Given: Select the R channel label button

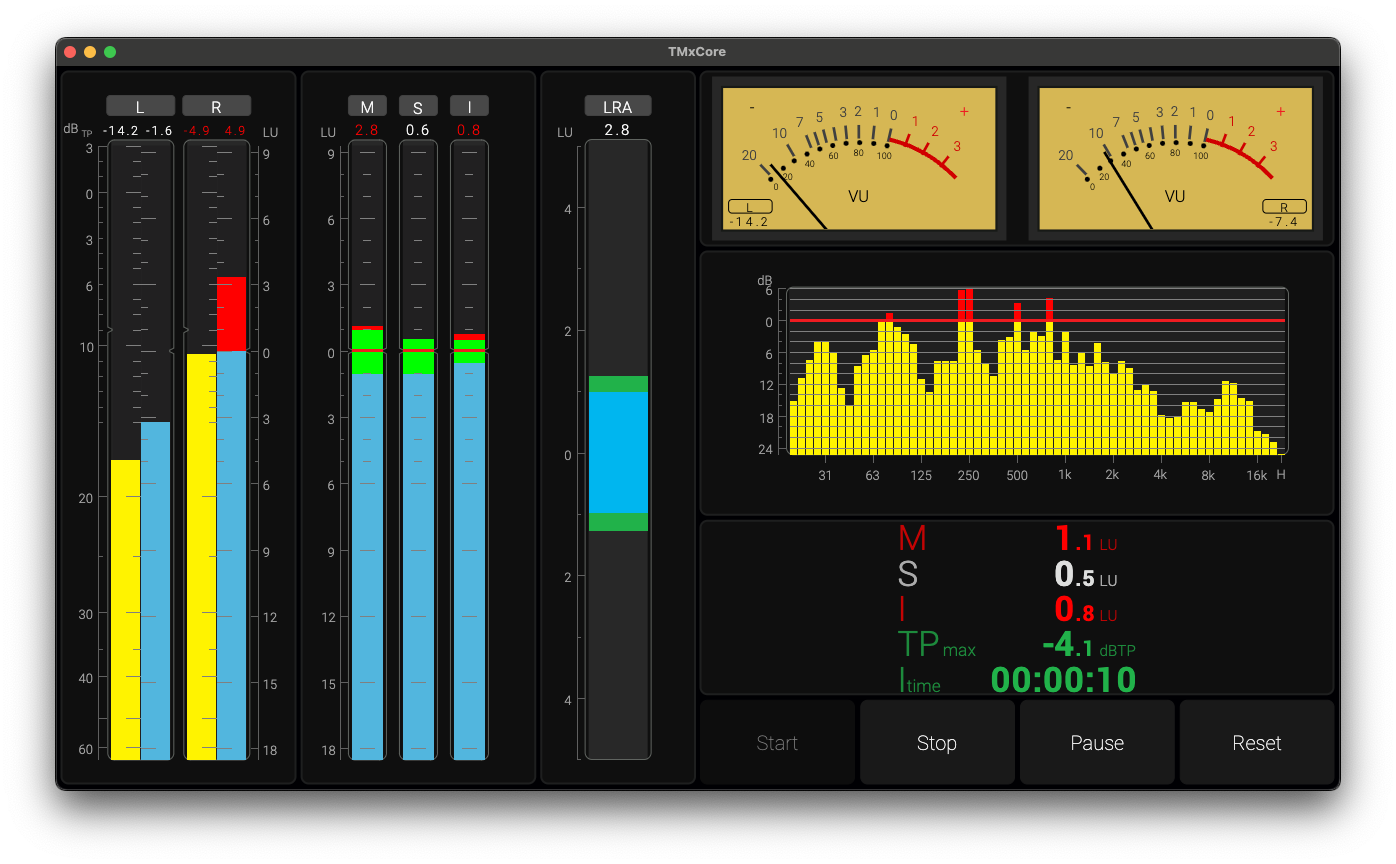Looking at the screenshot, I should [x=216, y=107].
